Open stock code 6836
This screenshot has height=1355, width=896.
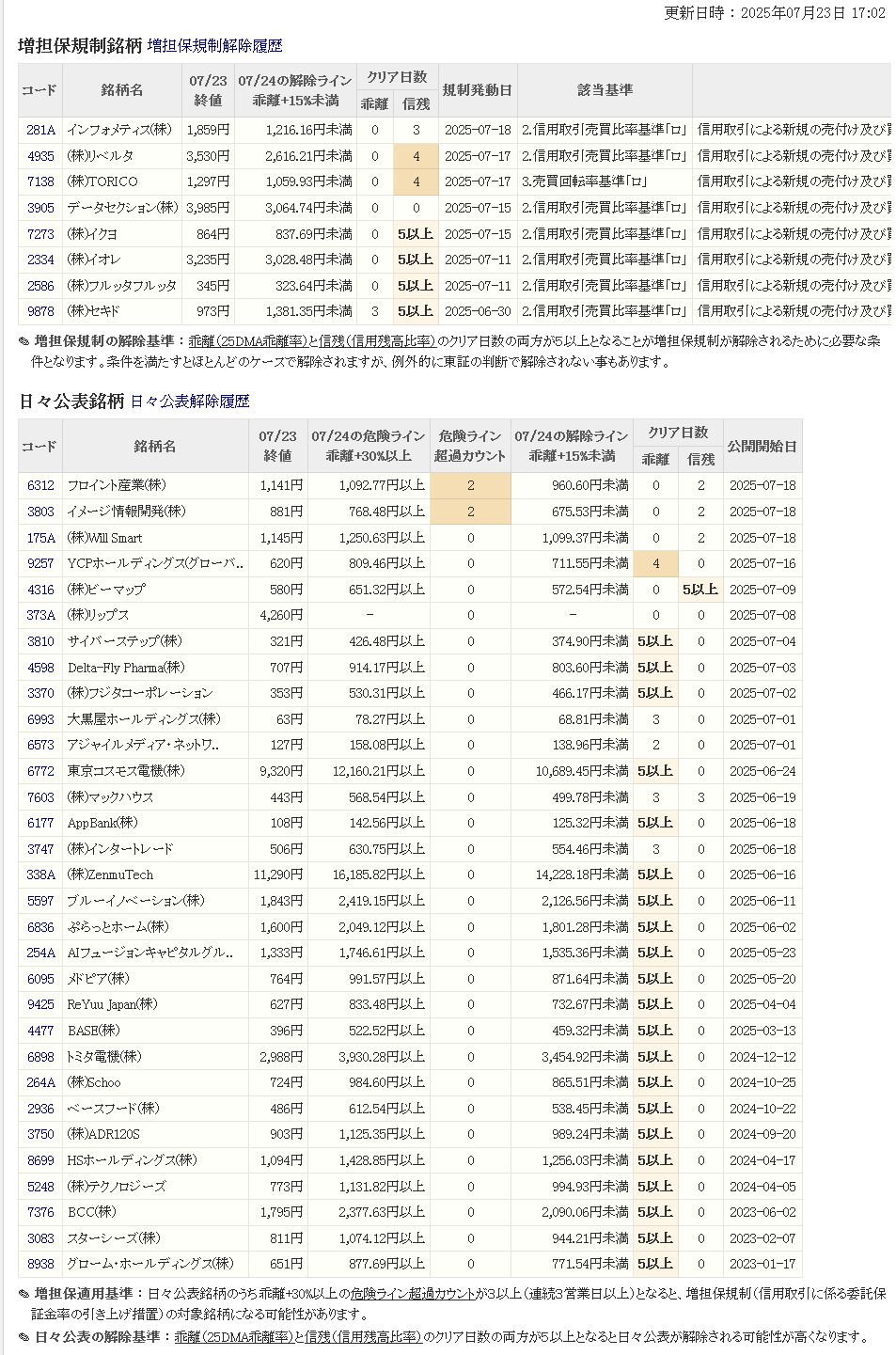point(40,927)
